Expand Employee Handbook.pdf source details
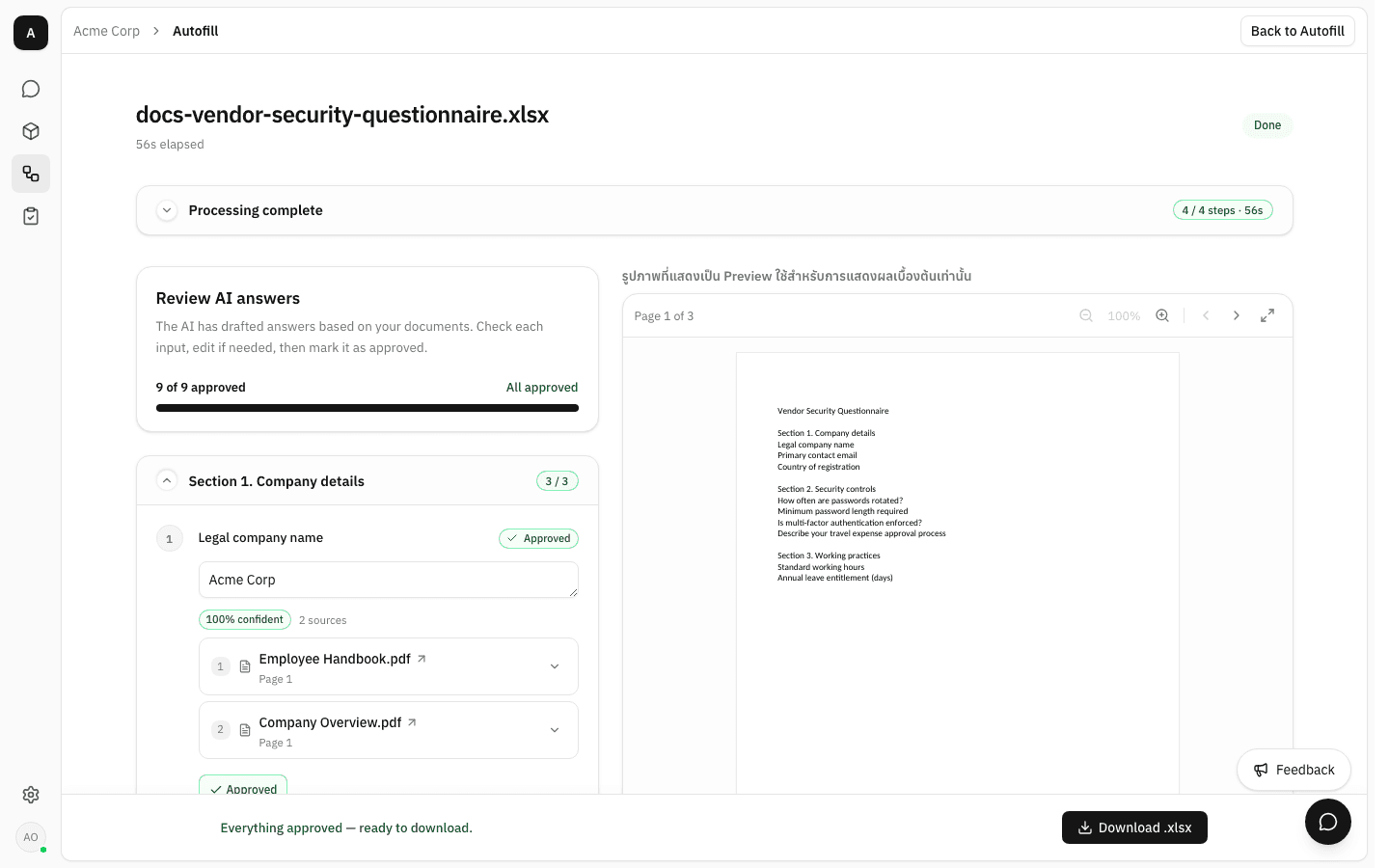Viewport: 1389px width, 868px height. click(x=555, y=666)
